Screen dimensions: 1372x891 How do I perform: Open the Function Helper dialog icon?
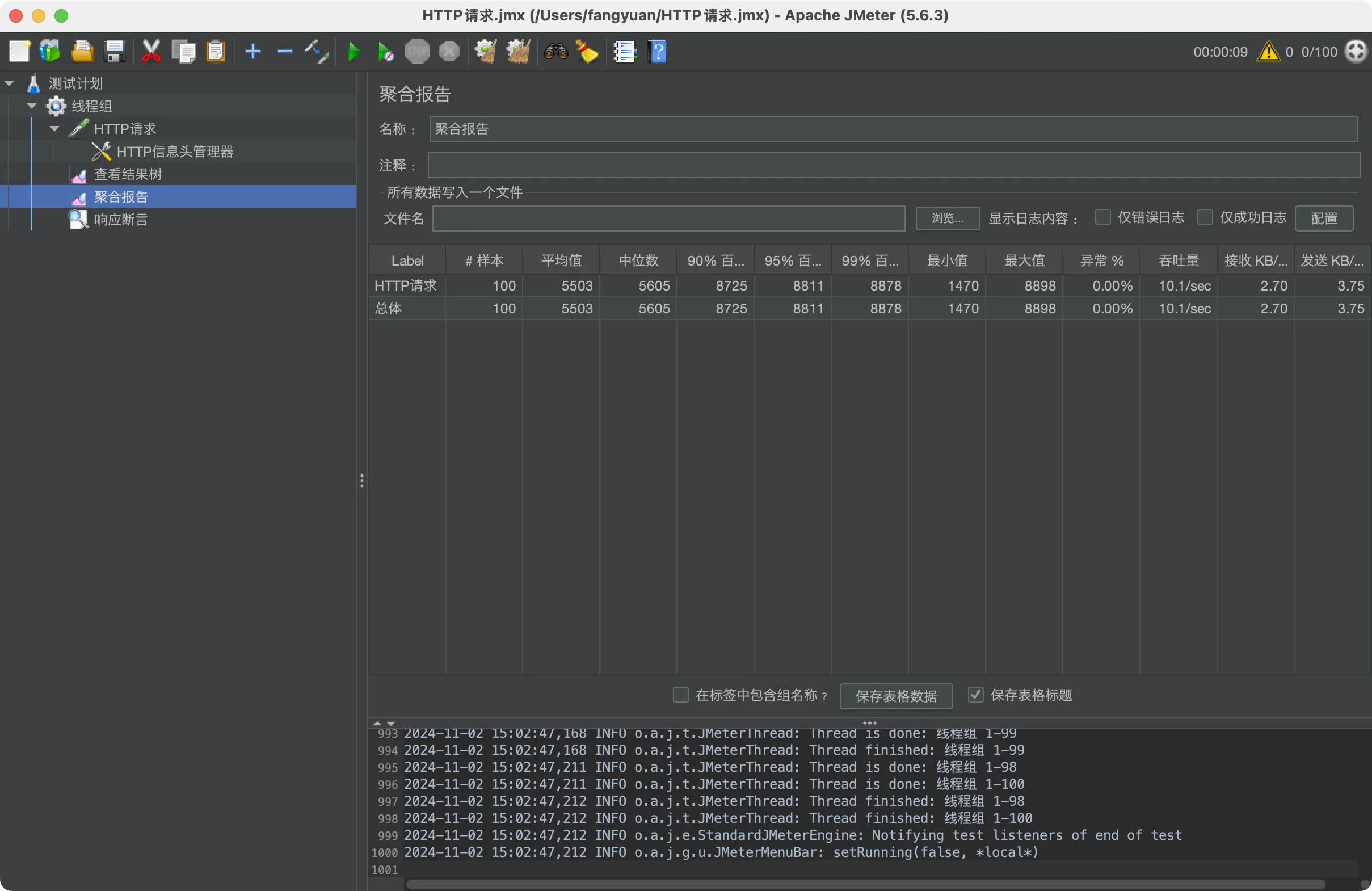pos(624,51)
